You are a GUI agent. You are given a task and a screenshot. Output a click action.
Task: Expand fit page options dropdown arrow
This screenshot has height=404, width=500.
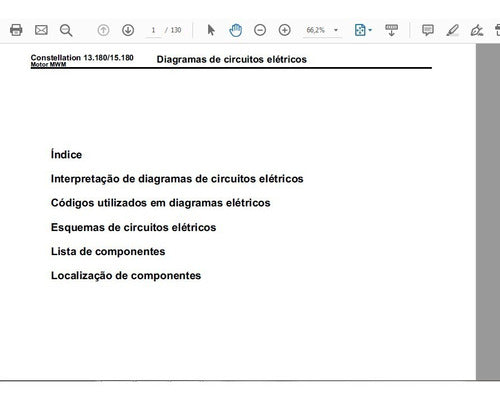370,30
